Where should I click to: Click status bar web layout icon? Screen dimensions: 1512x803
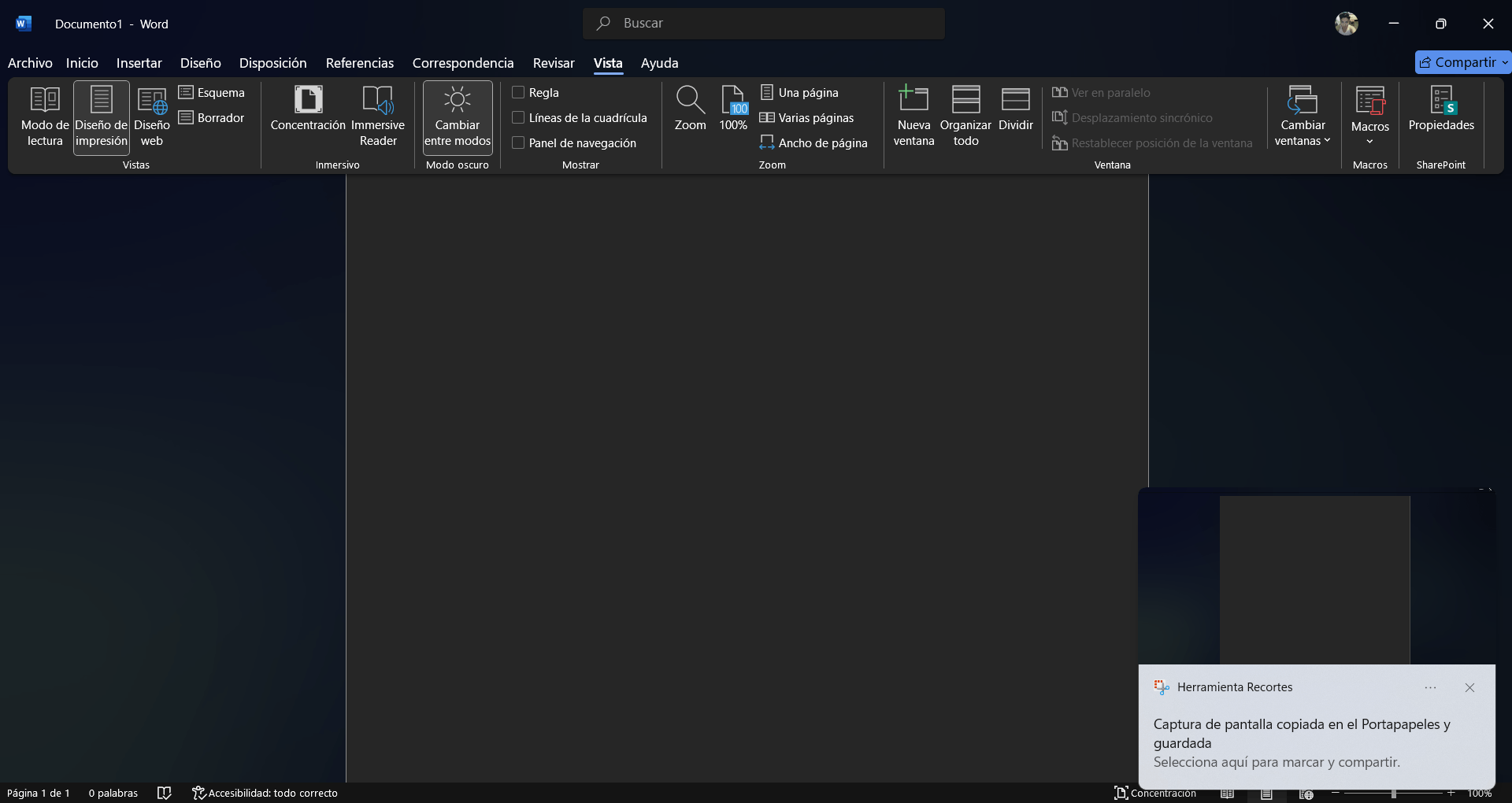(1306, 794)
